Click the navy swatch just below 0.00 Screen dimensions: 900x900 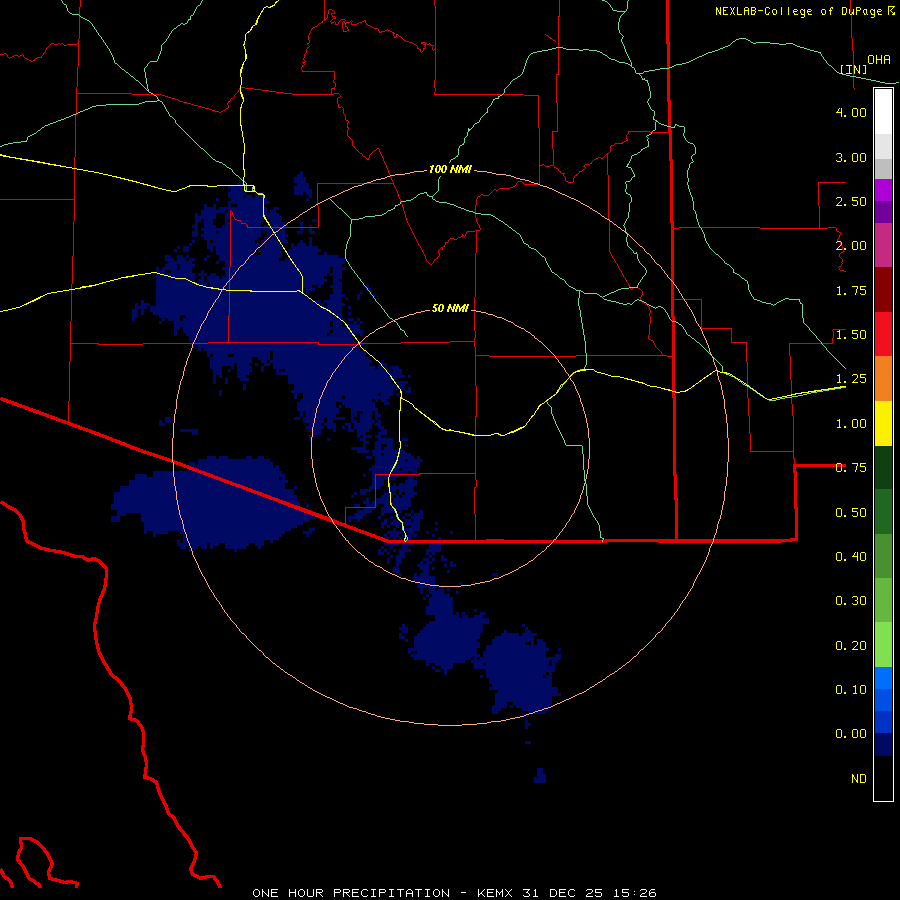883,745
